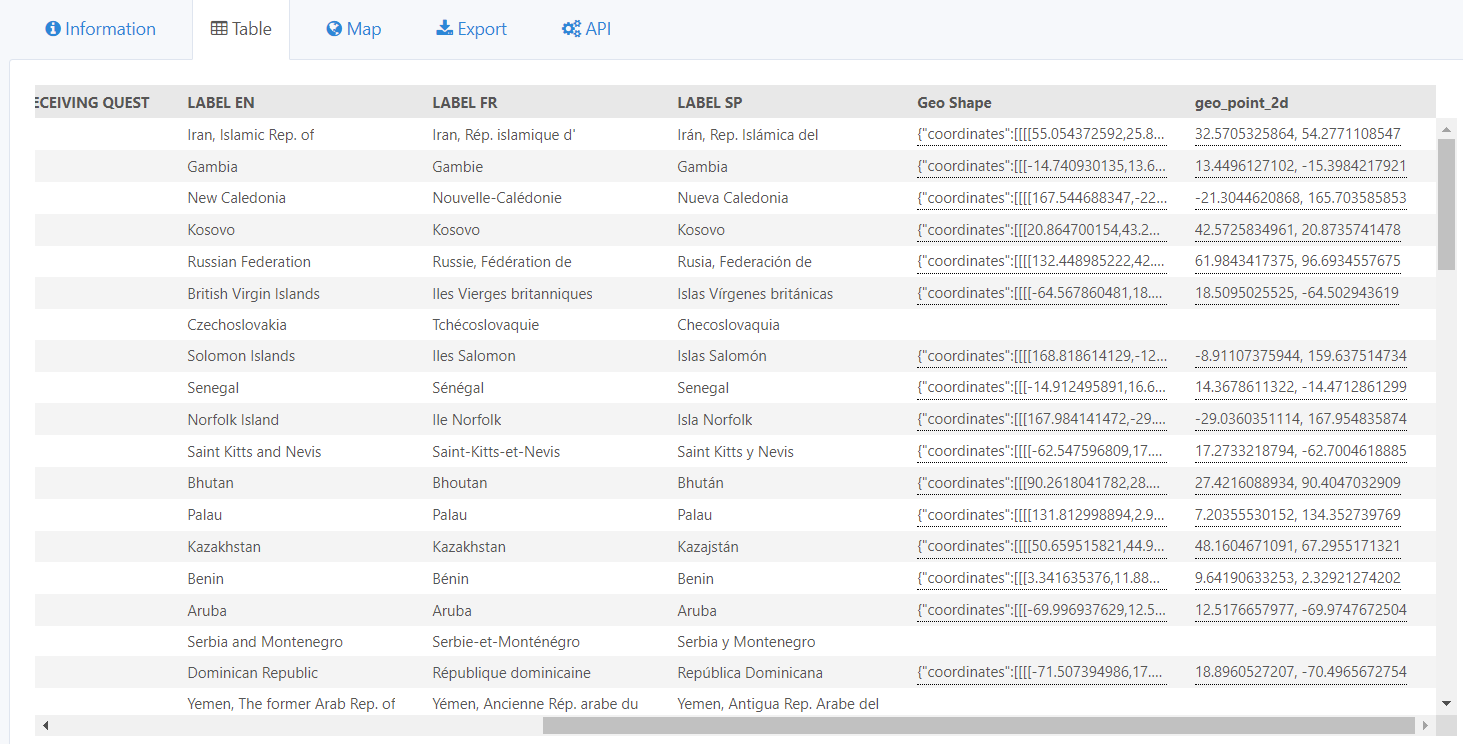The width and height of the screenshot is (1463, 744).
Task: Click geo point 18.8960527207, -70.4965672754
Action: 1301,673
